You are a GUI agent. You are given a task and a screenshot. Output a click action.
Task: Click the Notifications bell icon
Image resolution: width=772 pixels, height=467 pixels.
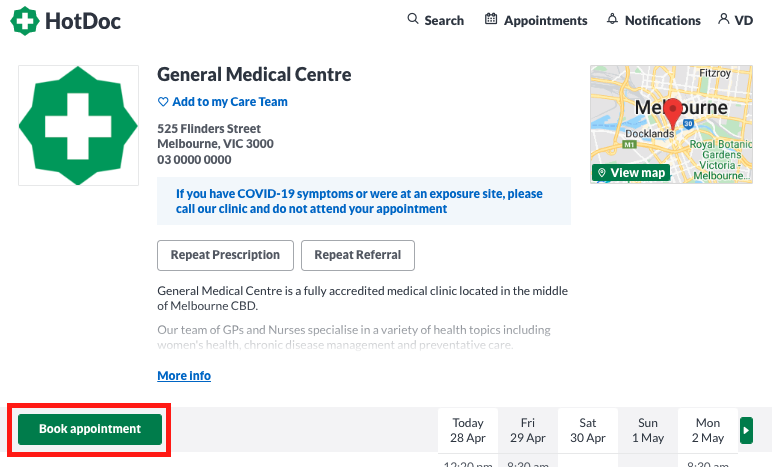(x=612, y=19)
